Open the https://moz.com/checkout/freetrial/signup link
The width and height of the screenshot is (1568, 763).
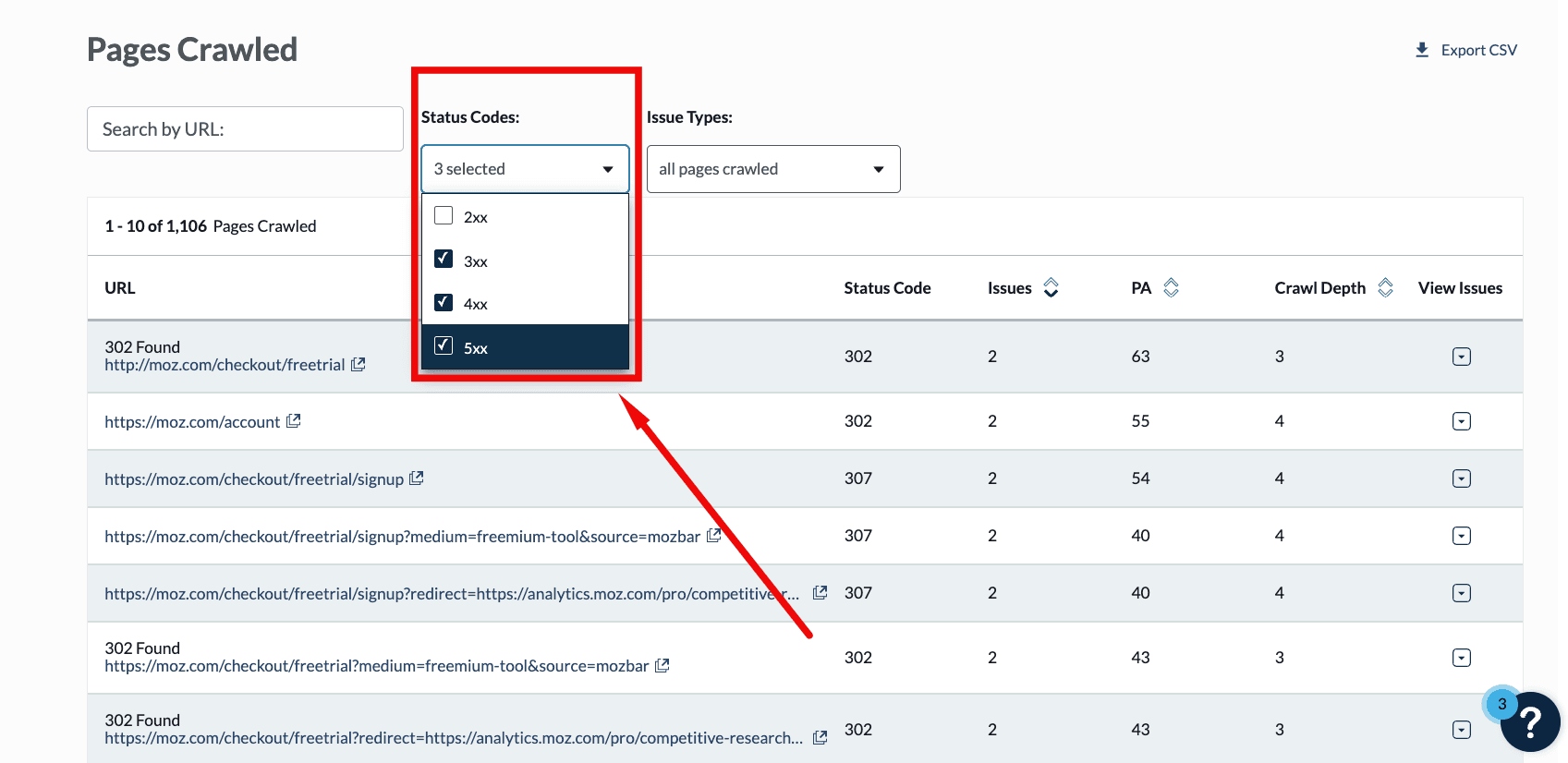pyautogui.click(x=254, y=479)
